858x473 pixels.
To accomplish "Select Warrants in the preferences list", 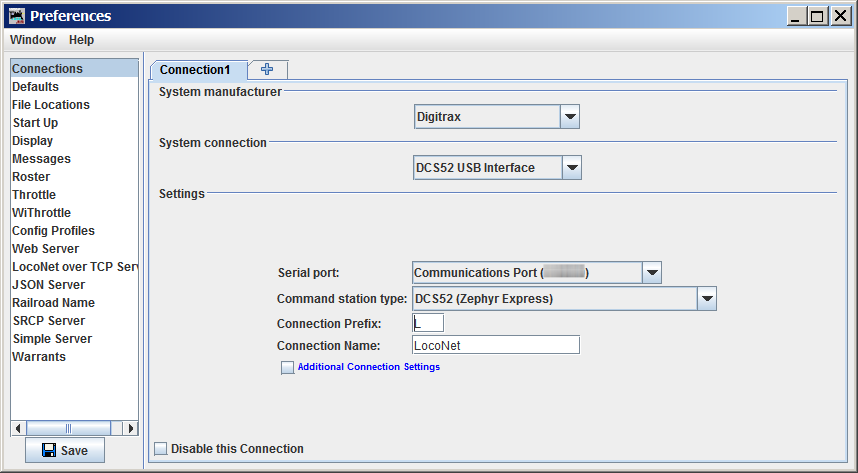I will tap(74, 357).
